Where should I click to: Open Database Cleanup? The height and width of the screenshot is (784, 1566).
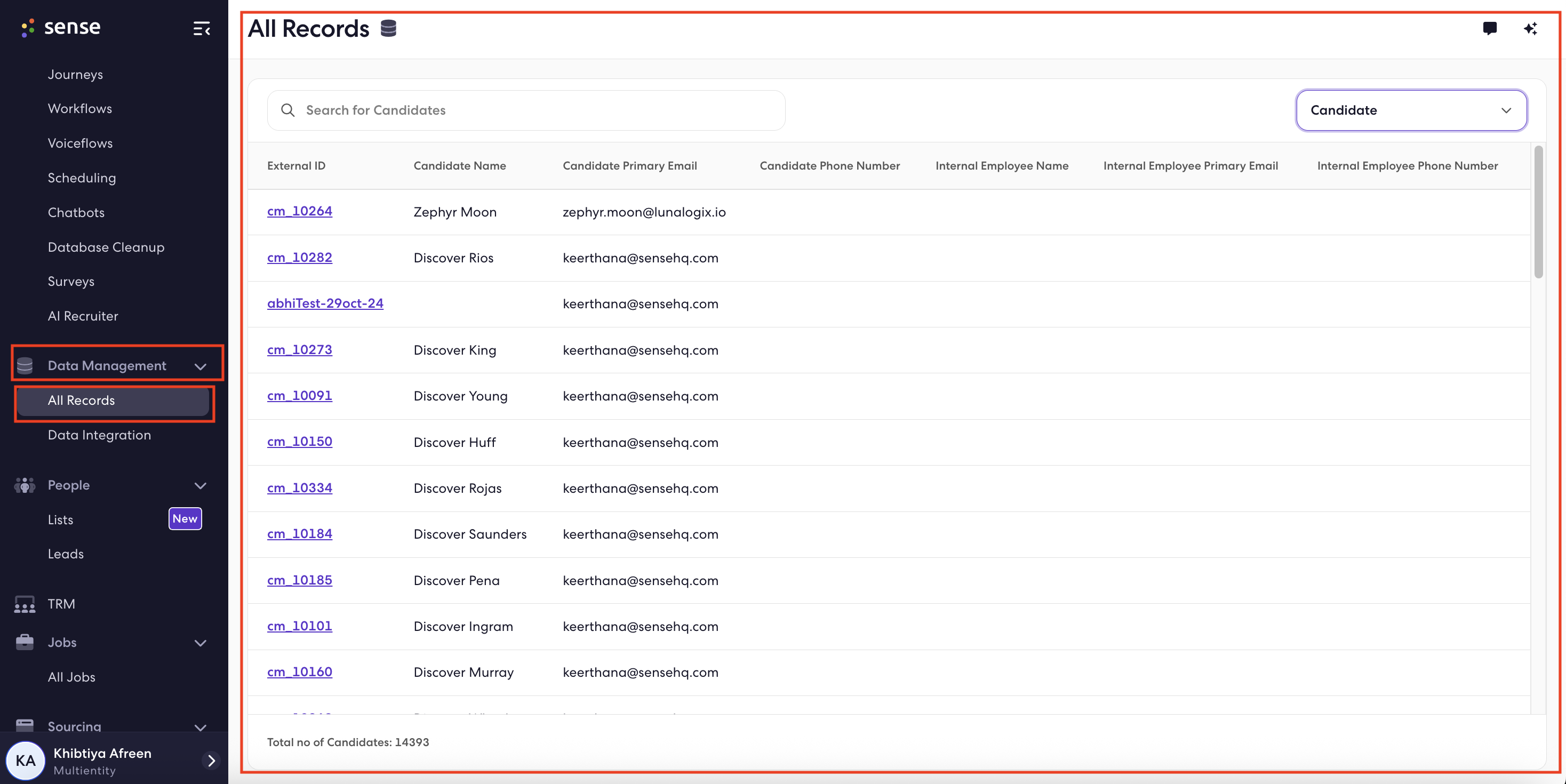point(106,247)
